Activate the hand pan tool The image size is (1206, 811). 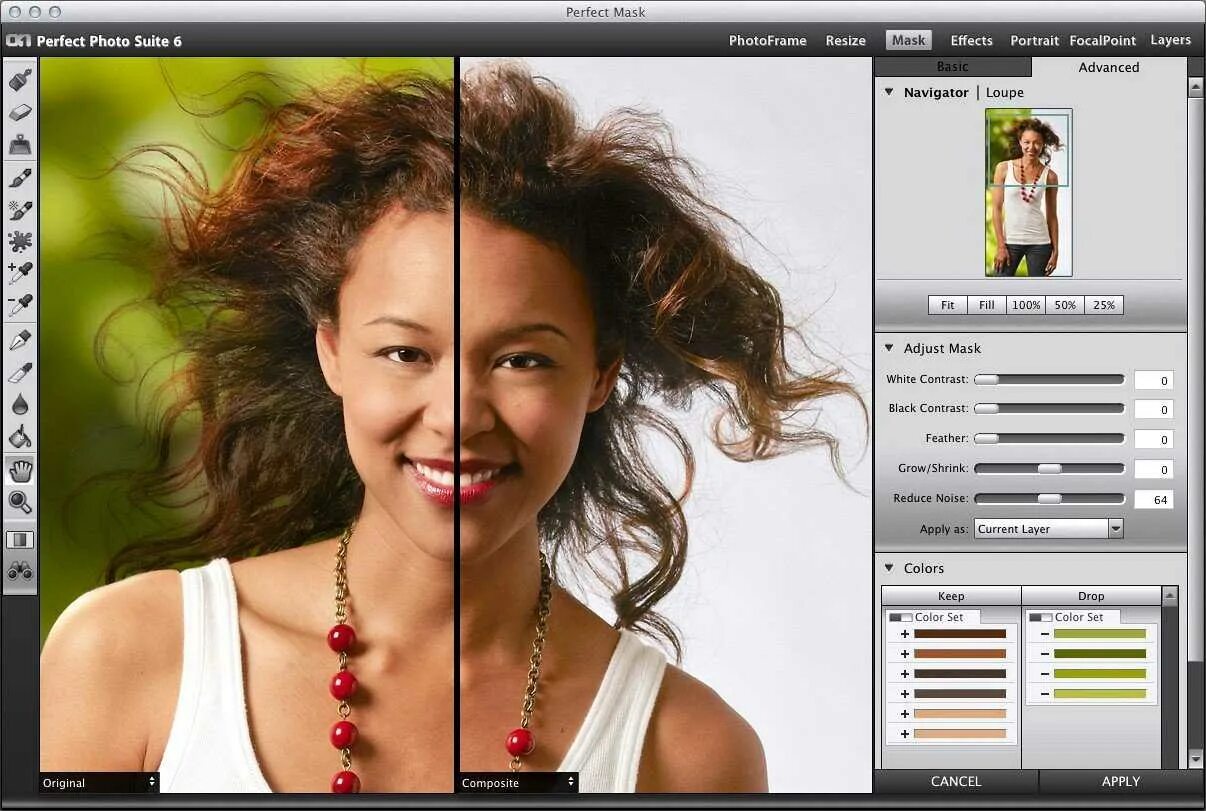[x=20, y=470]
